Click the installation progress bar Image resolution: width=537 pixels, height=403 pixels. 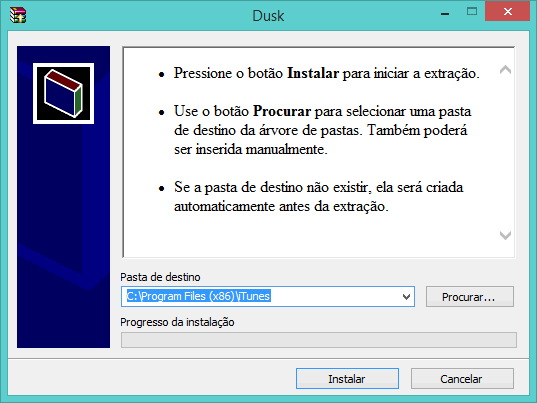coord(319,340)
